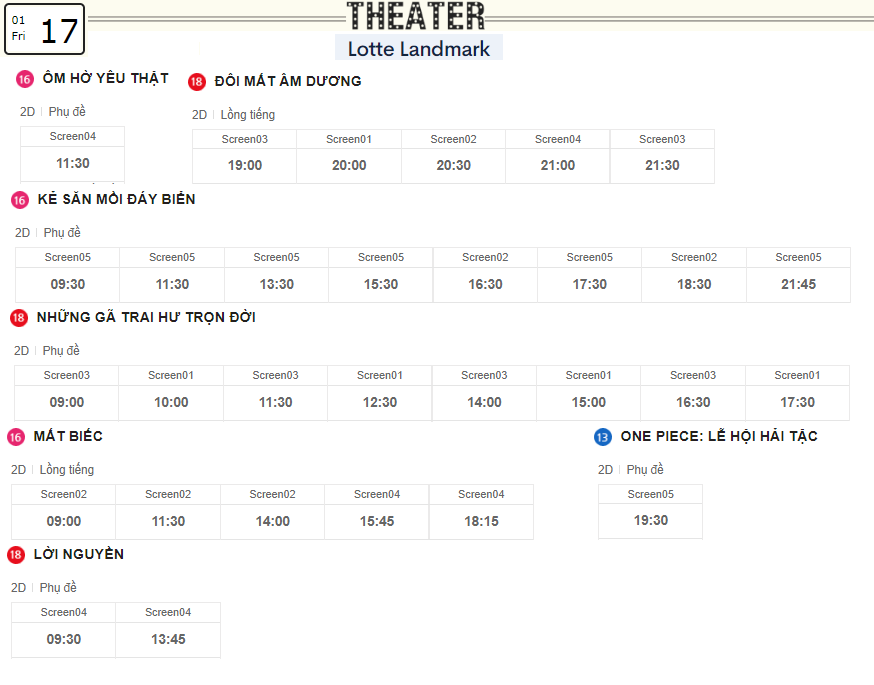Click the 18 rating badge for LỜI NGUYỀN
Viewport: 874px width, 685px height.
click(16, 555)
